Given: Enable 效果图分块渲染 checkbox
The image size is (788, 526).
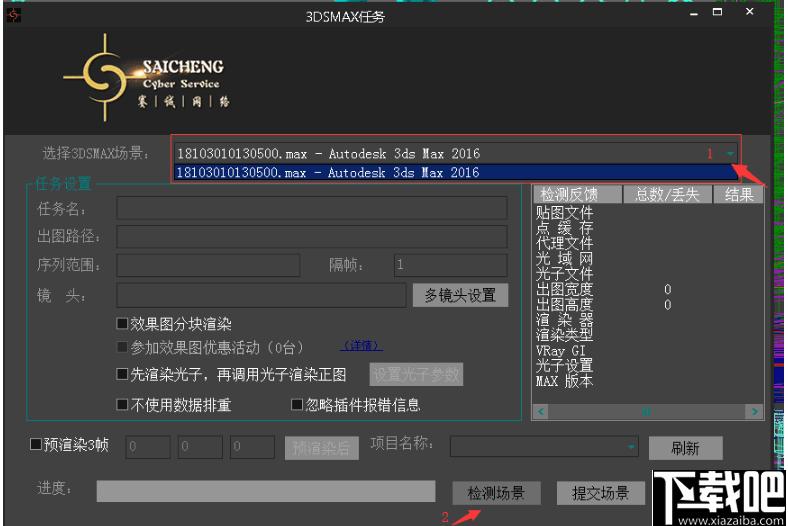Looking at the screenshot, I should [x=122, y=324].
